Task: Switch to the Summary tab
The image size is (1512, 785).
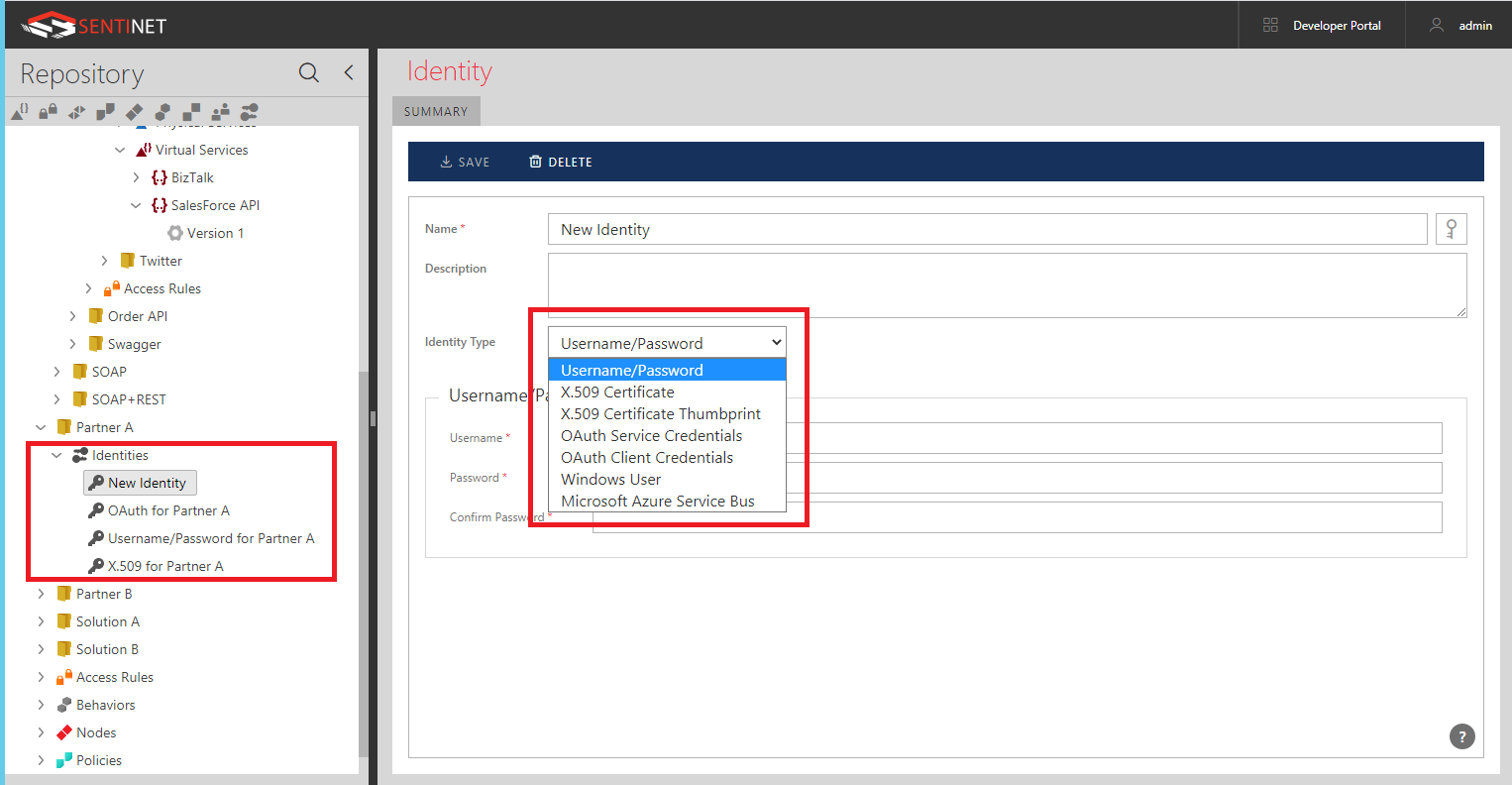Action: coord(436,112)
